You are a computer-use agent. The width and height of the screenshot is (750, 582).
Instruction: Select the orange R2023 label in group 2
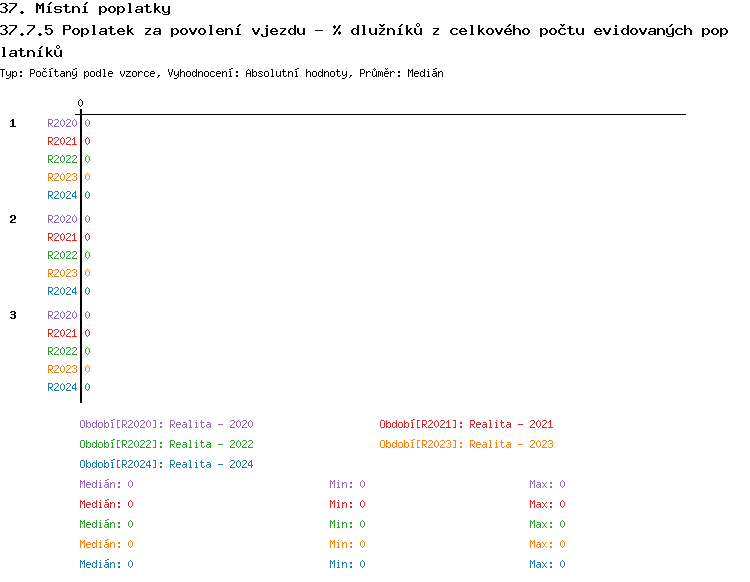62,273
